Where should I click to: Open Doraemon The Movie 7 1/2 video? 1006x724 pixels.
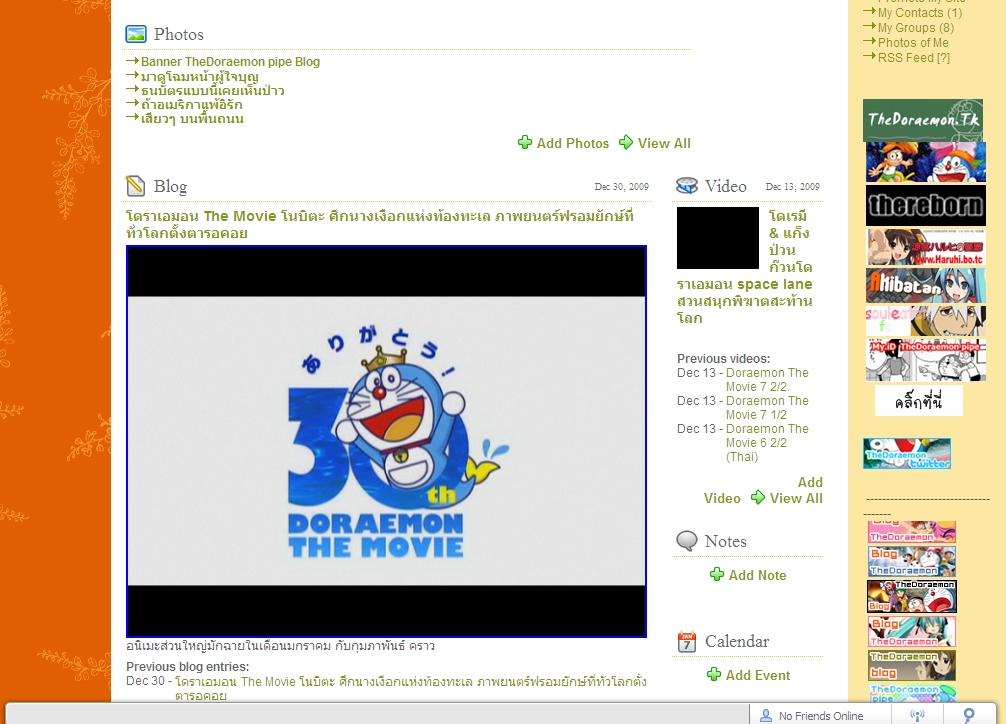pos(767,408)
